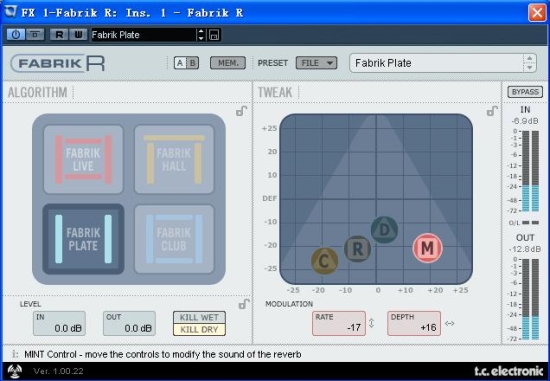The image size is (550, 381).
Task: Click the M modulation control puck
Action: pyautogui.click(x=427, y=248)
